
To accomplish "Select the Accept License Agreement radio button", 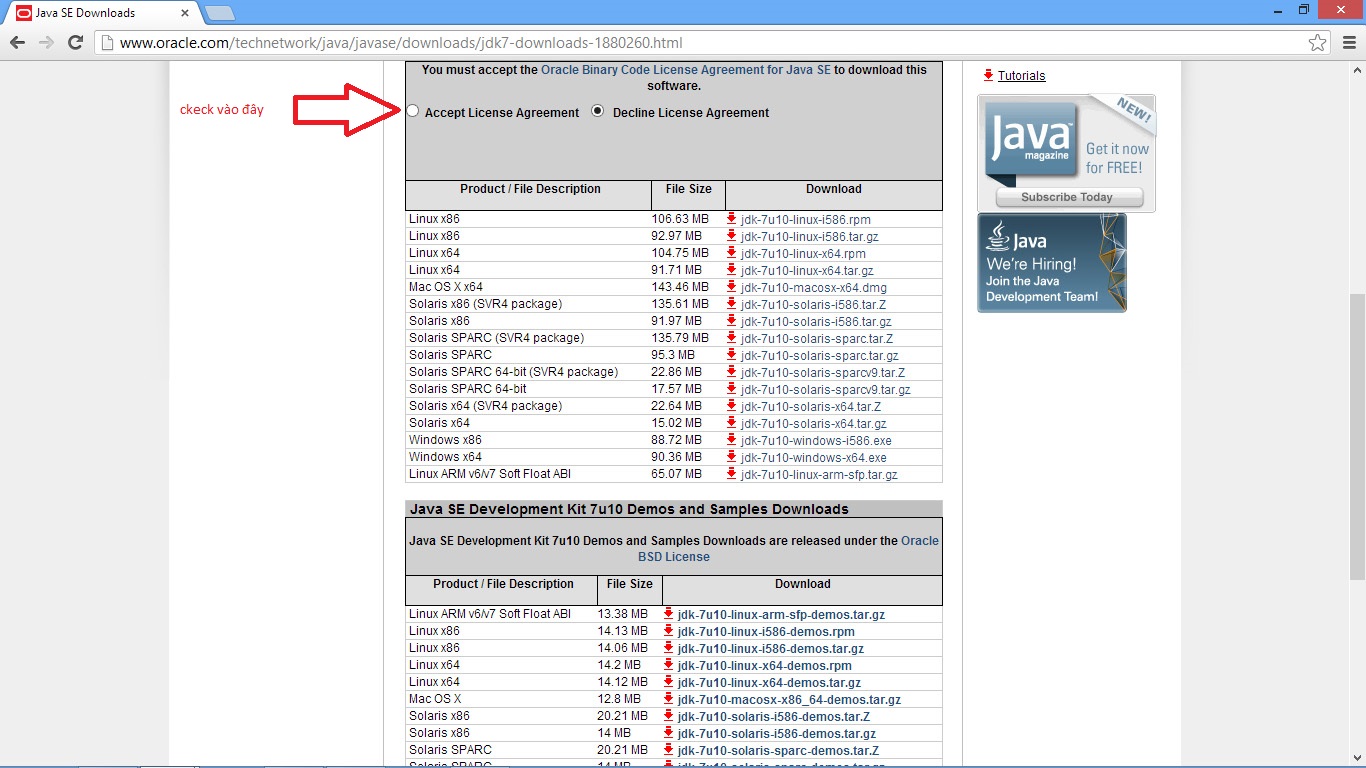I will click(x=412, y=111).
